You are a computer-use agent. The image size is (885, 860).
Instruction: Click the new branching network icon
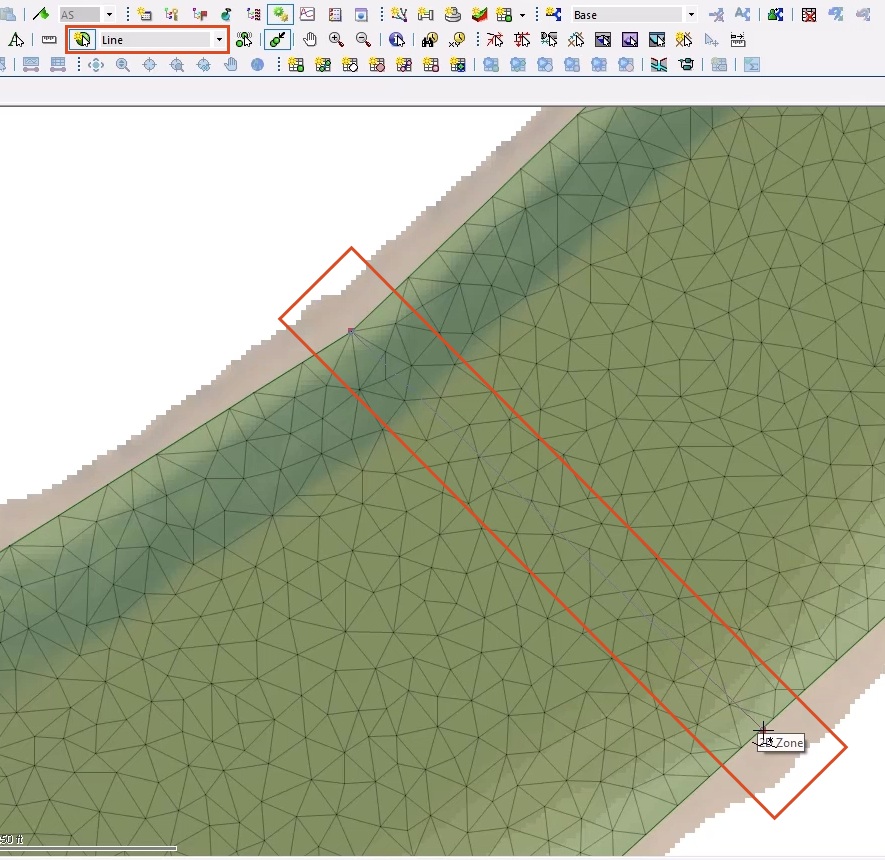(x=399, y=14)
